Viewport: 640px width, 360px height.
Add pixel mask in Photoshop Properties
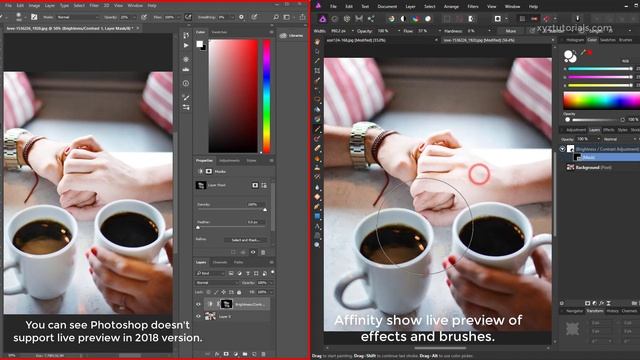coord(255,185)
